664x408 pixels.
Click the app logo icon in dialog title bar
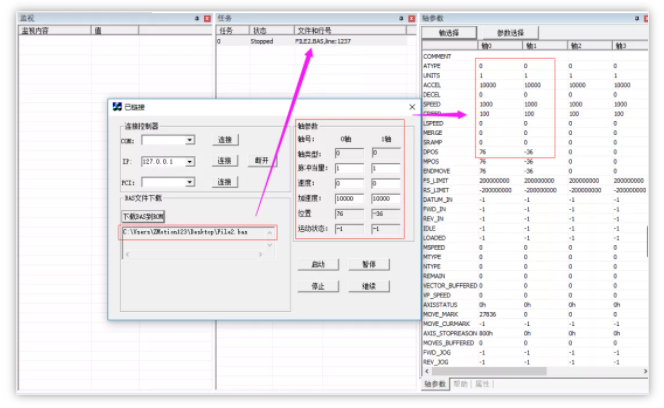pyautogui.click(x=117, y=107)
